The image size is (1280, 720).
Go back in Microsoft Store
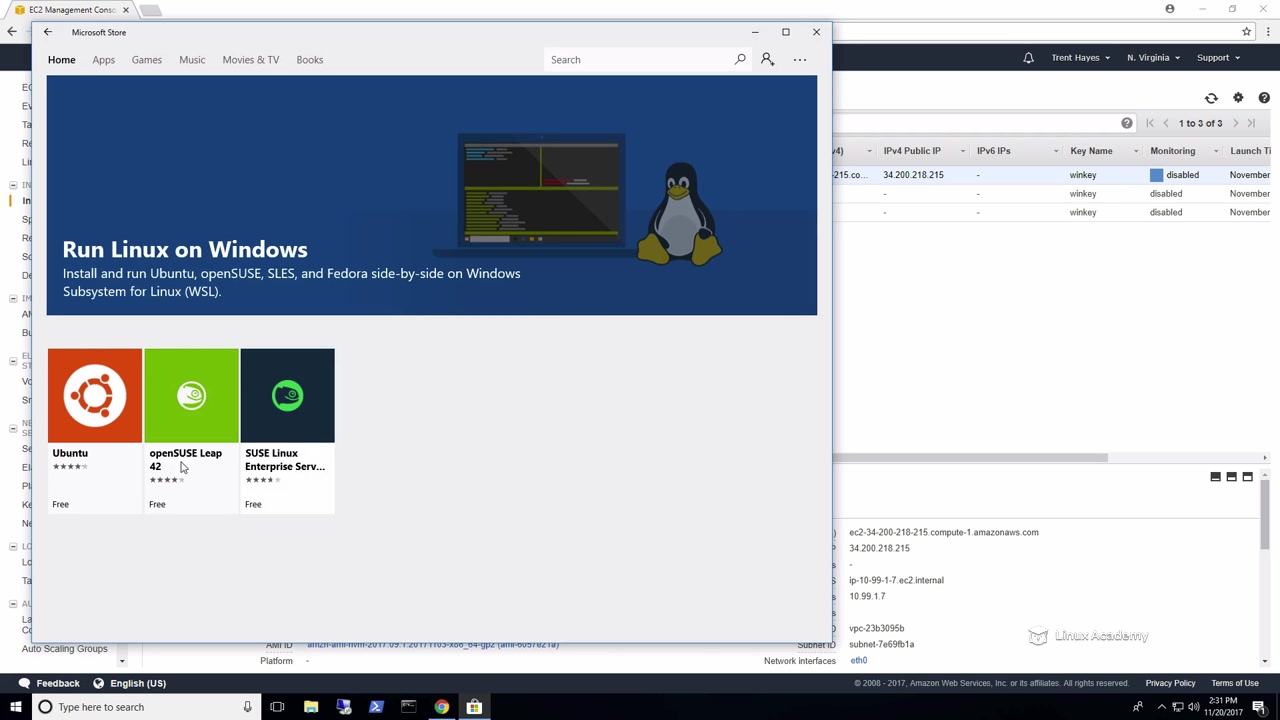click(x=47, y=32)
